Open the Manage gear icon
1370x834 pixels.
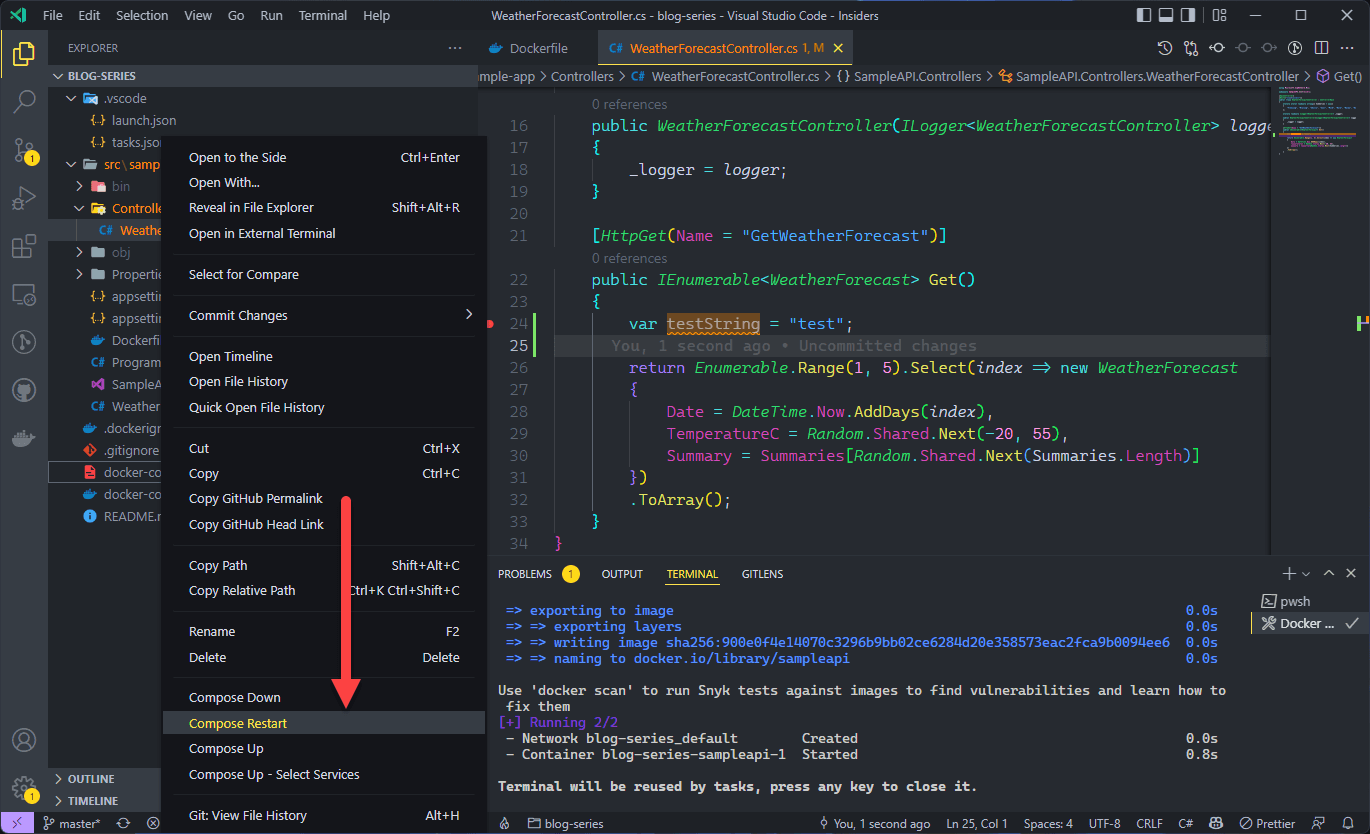pos(24,788)
